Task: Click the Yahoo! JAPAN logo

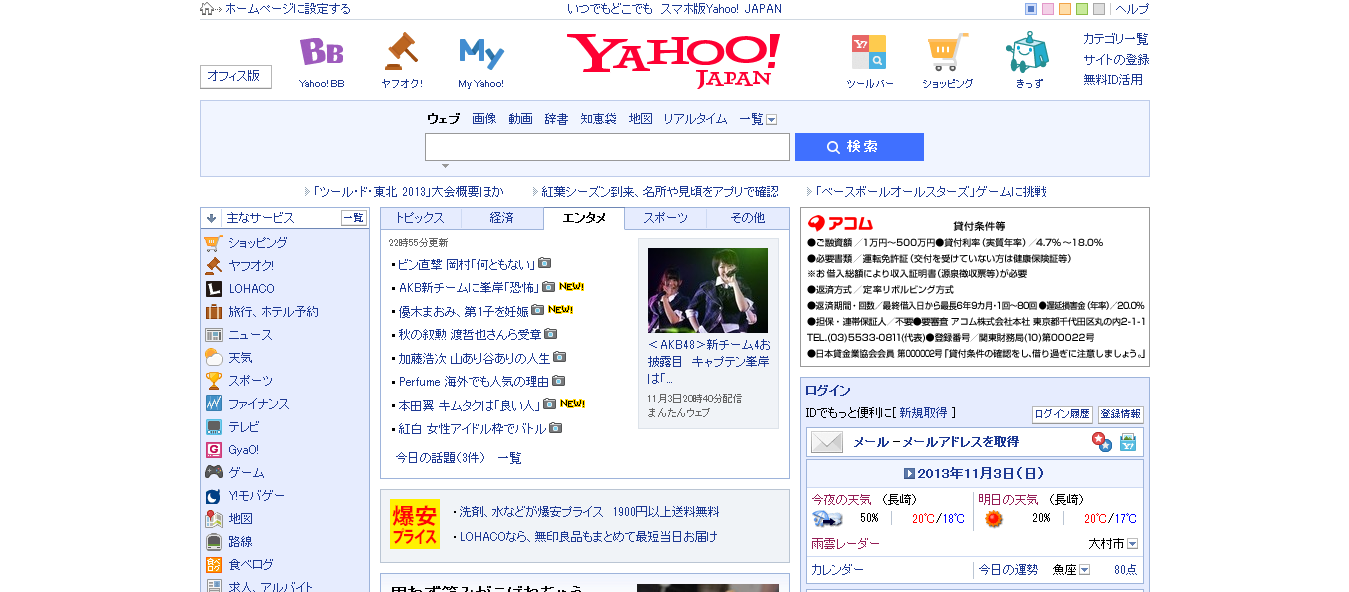Action: [673, 60]
